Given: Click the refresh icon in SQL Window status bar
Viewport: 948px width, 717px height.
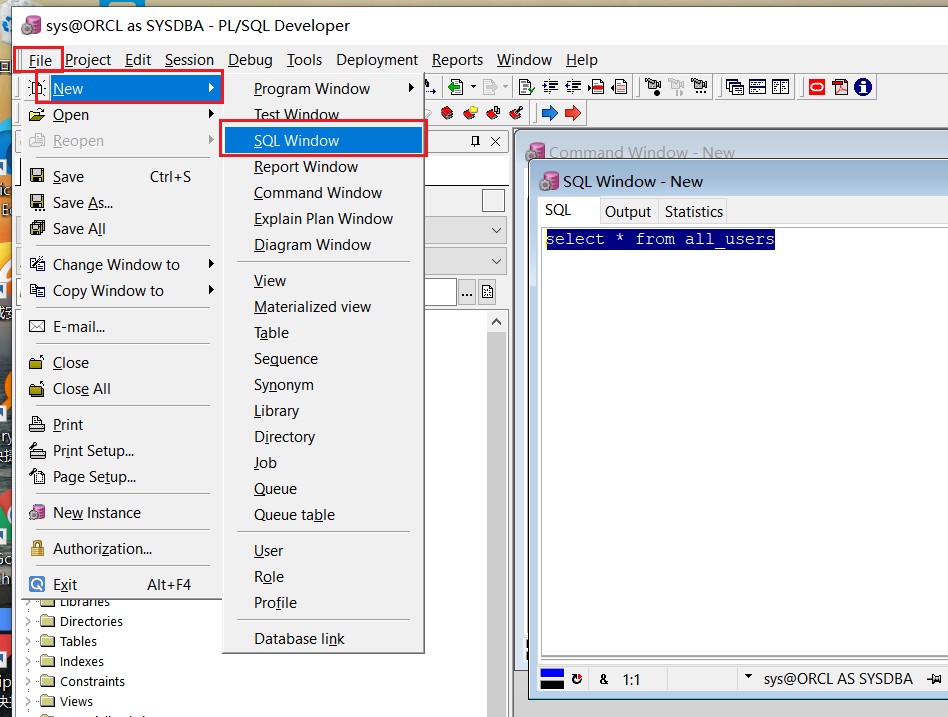Looking at the screenshot, I should pyautogui.click(x=577, y=679).
